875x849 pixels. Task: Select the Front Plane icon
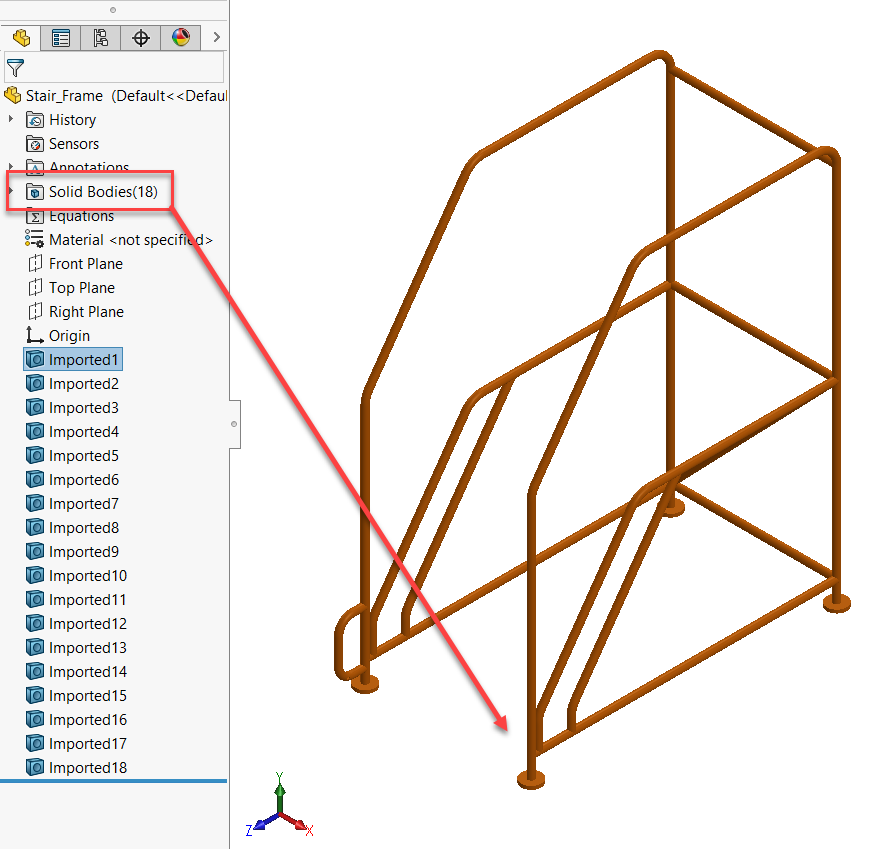coord(35,263)
